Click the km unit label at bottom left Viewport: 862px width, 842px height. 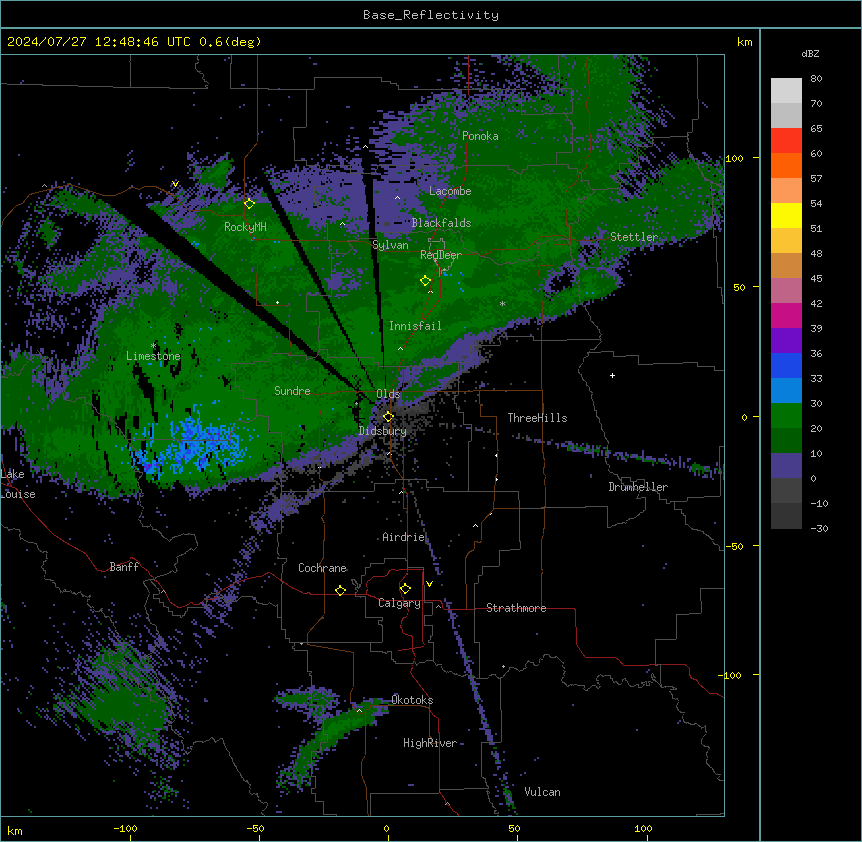click(x=15, y=831)
